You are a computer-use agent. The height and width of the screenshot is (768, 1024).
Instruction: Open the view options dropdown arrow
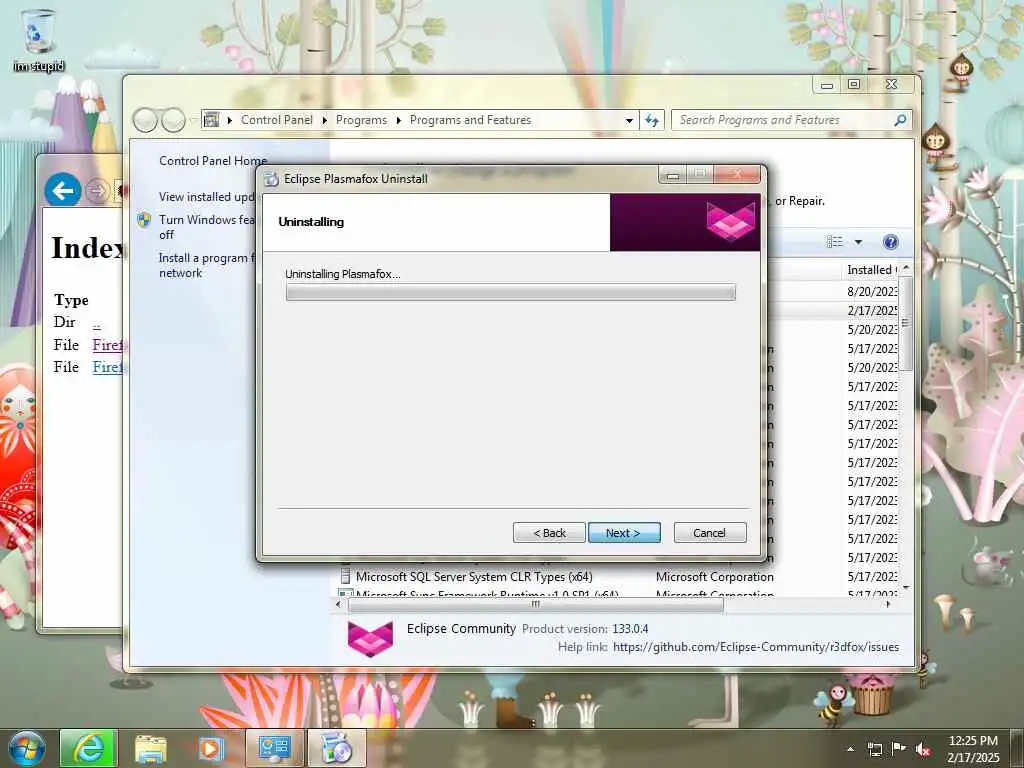click(x=858, y=242)
